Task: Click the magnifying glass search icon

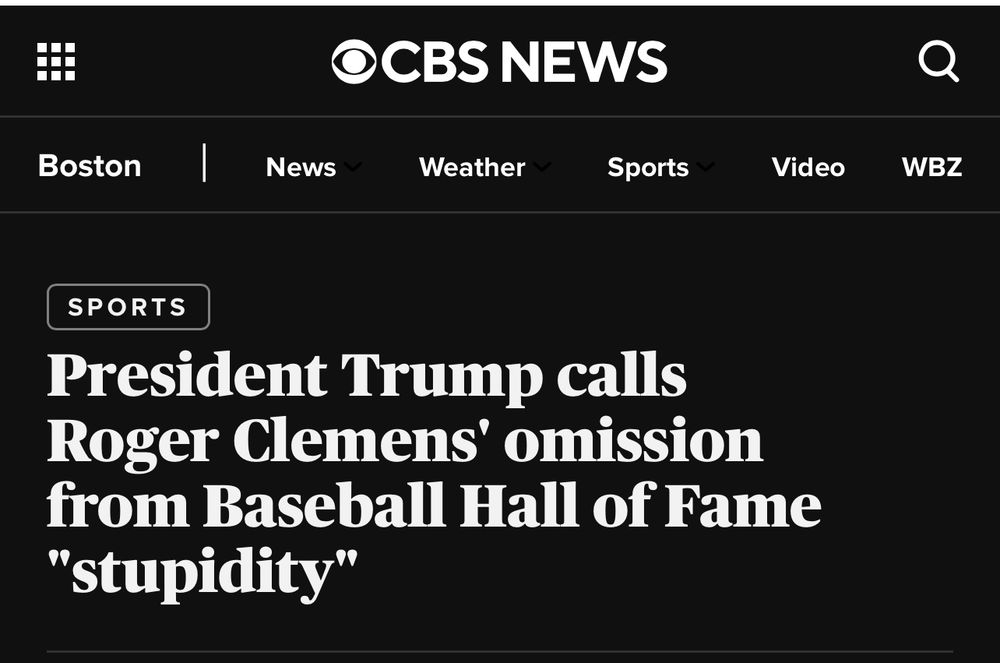Action: pos(938,61)
